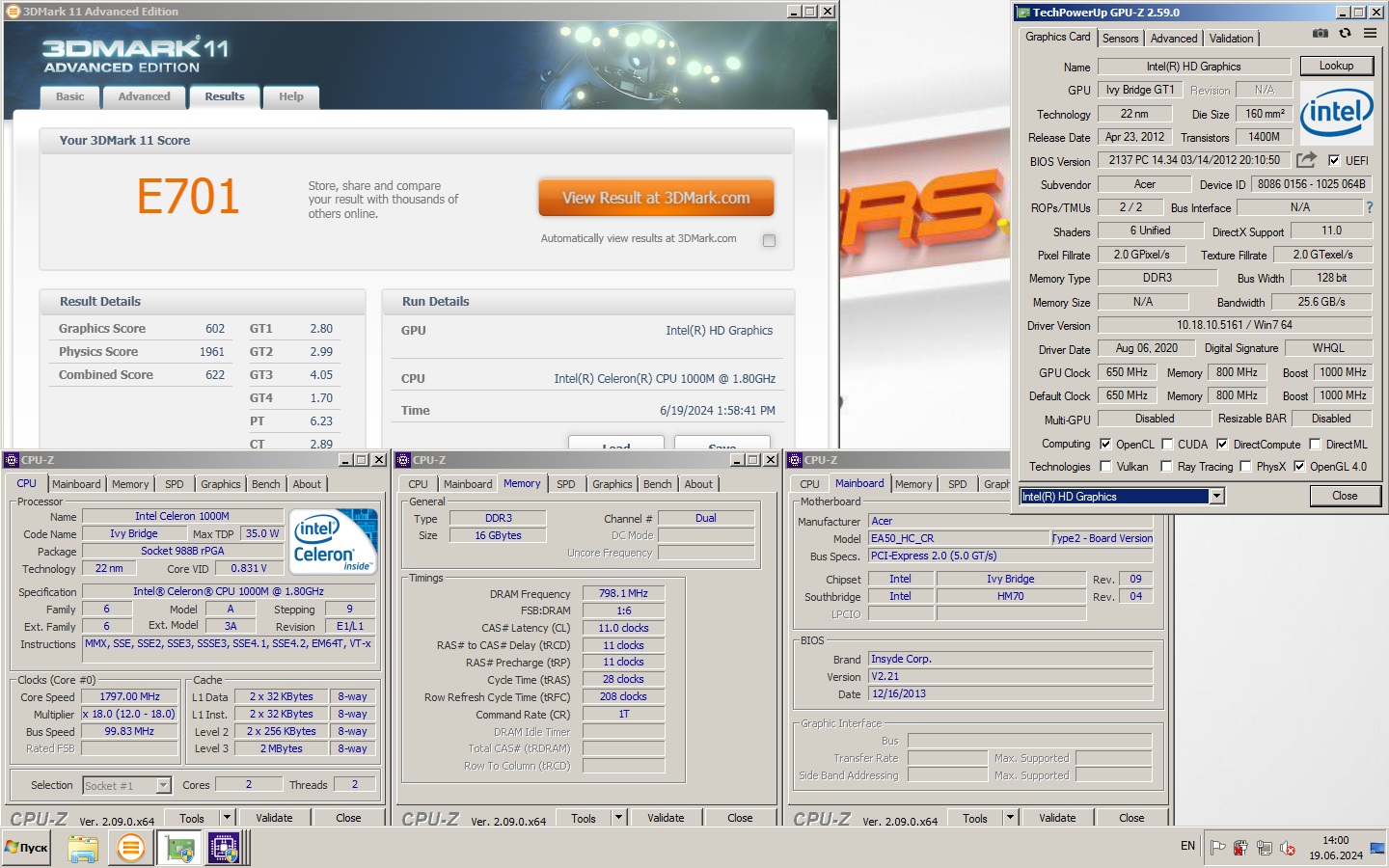
Task: Toggle the DirectCompute checkbox
Action: pyautogui.click(x=1222, y=444)
